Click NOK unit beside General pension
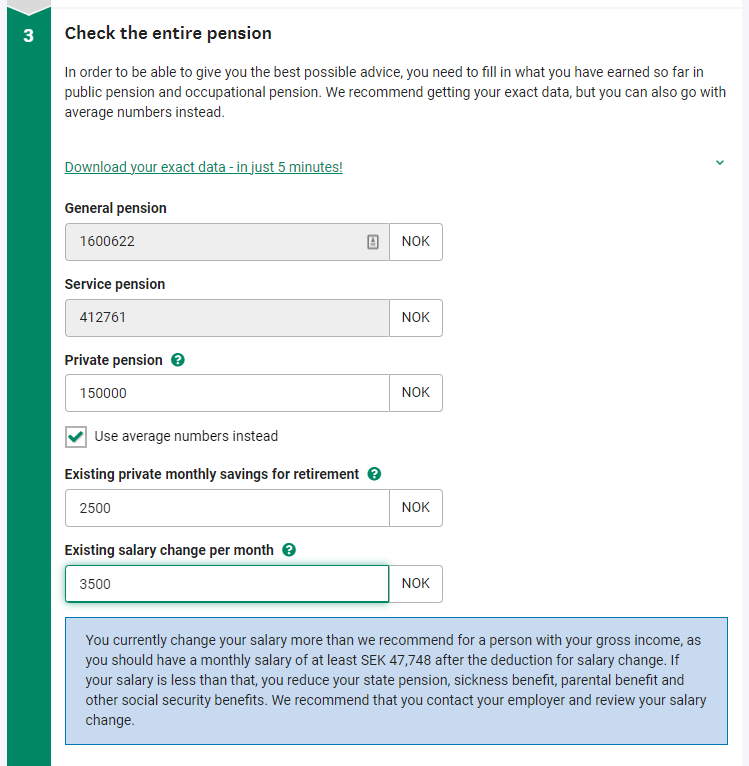The width and height of the screenshot is (749, 766). [x=415, y=242]
